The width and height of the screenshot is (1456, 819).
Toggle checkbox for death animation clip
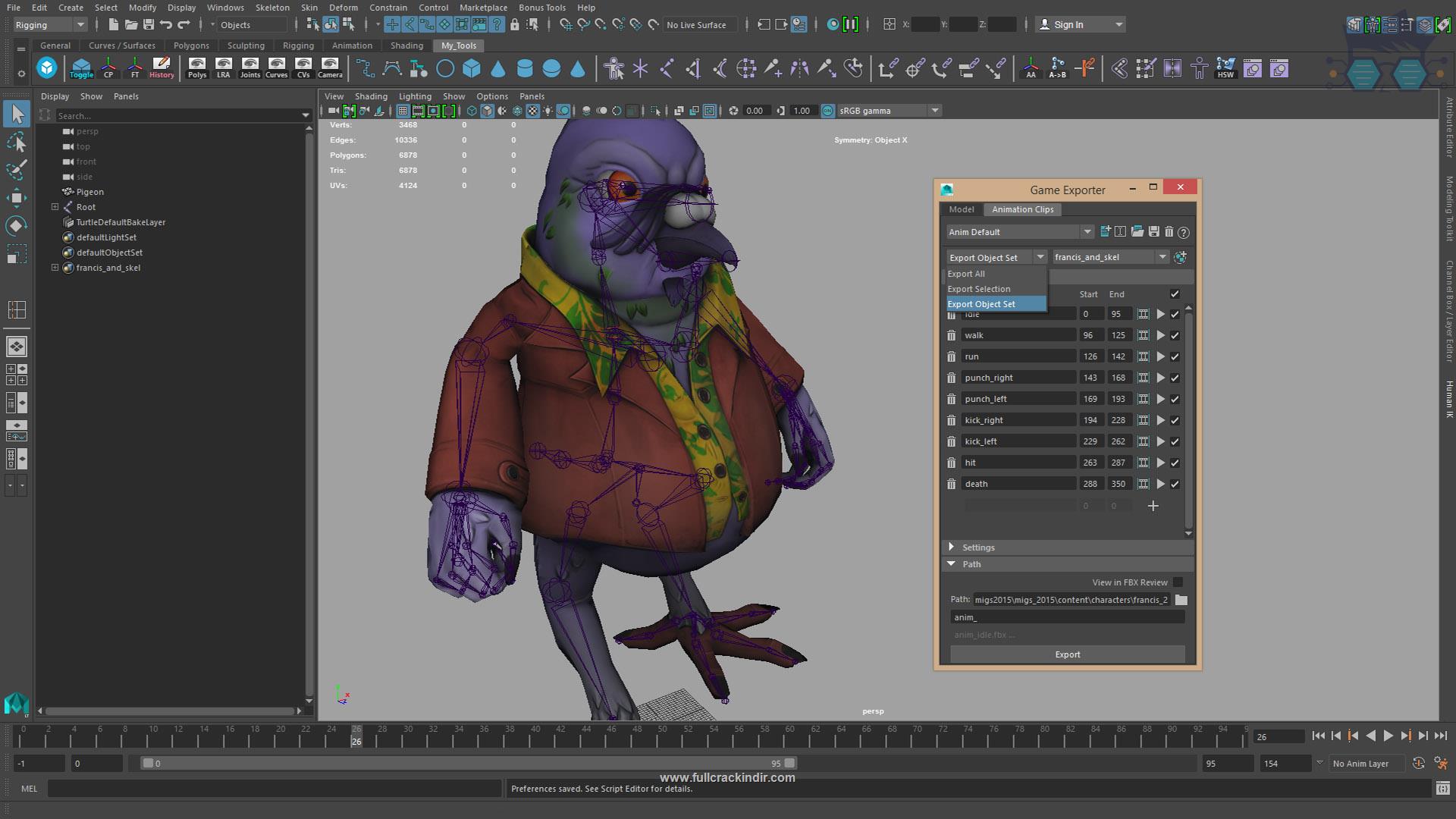[x=1176, y=484]
